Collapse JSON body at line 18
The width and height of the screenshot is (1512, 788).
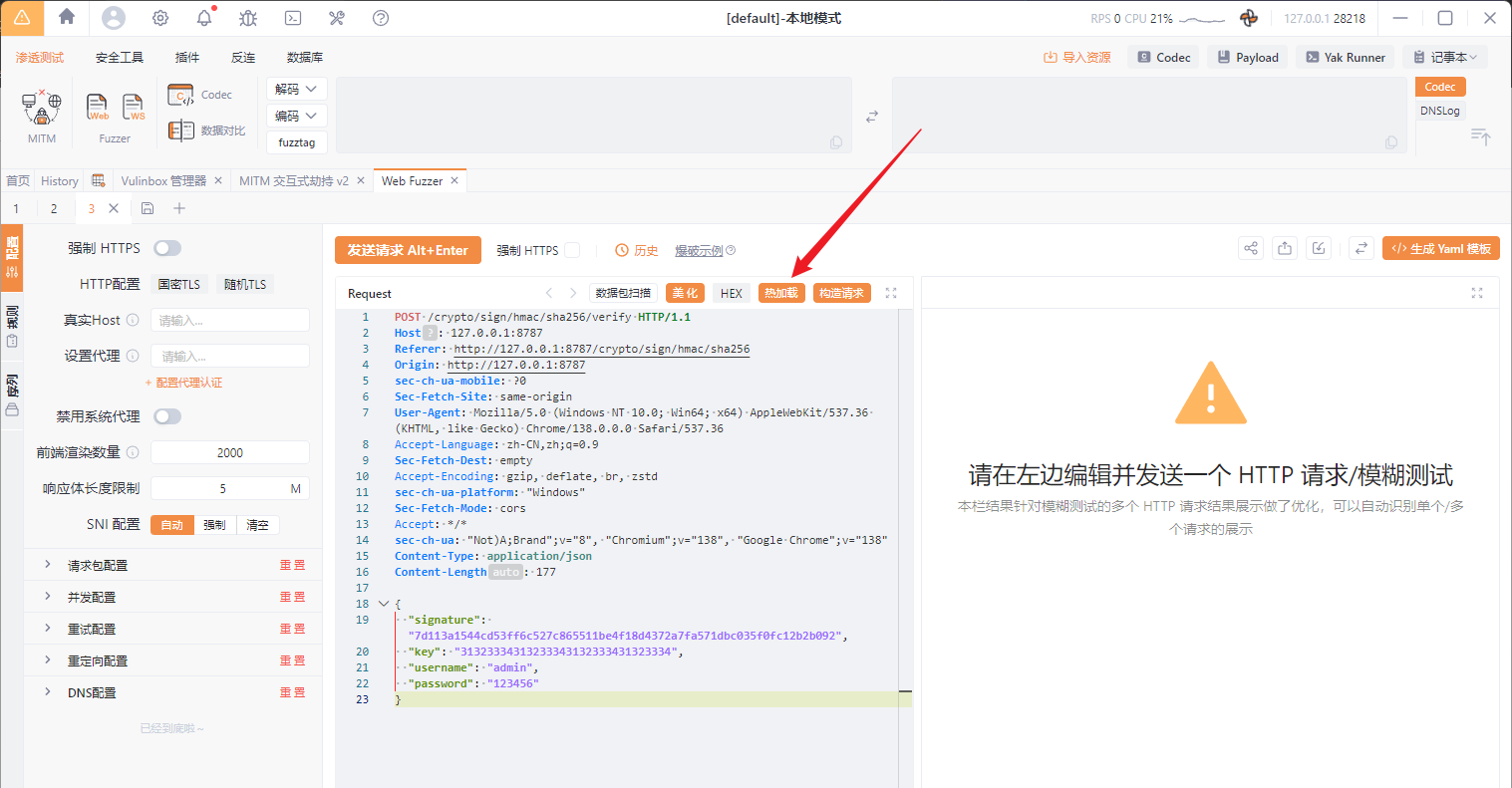pyautogui.click(x=384, y=604)
